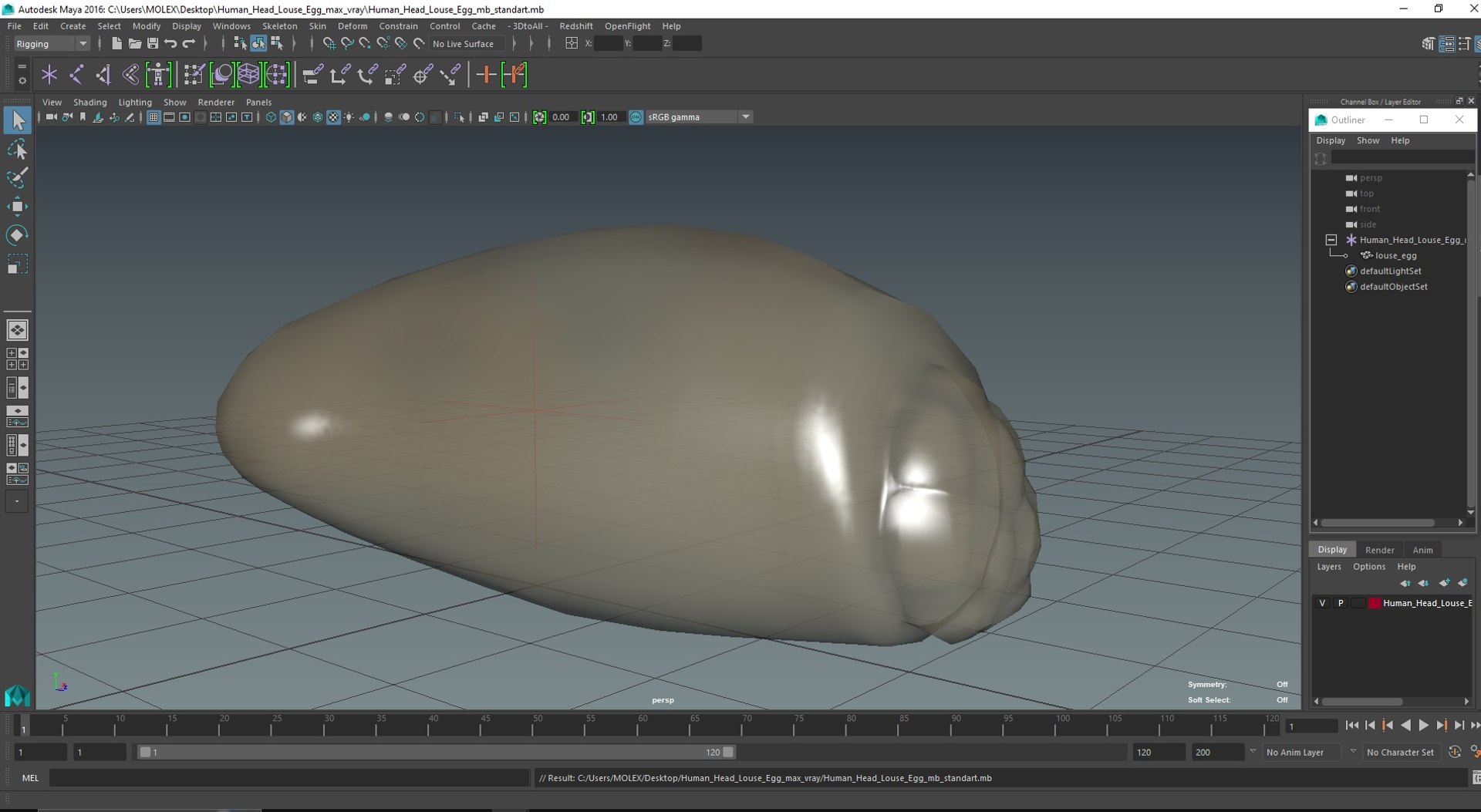Switch to the Render layer tab

(1379, 551)
